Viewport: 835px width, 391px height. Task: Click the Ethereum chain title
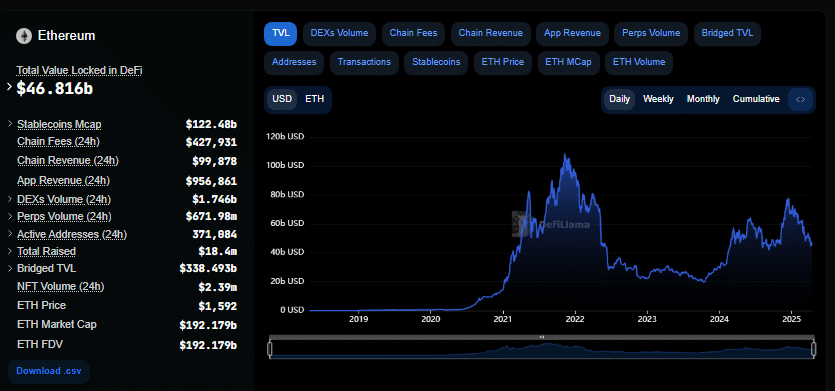click(67, 36)
